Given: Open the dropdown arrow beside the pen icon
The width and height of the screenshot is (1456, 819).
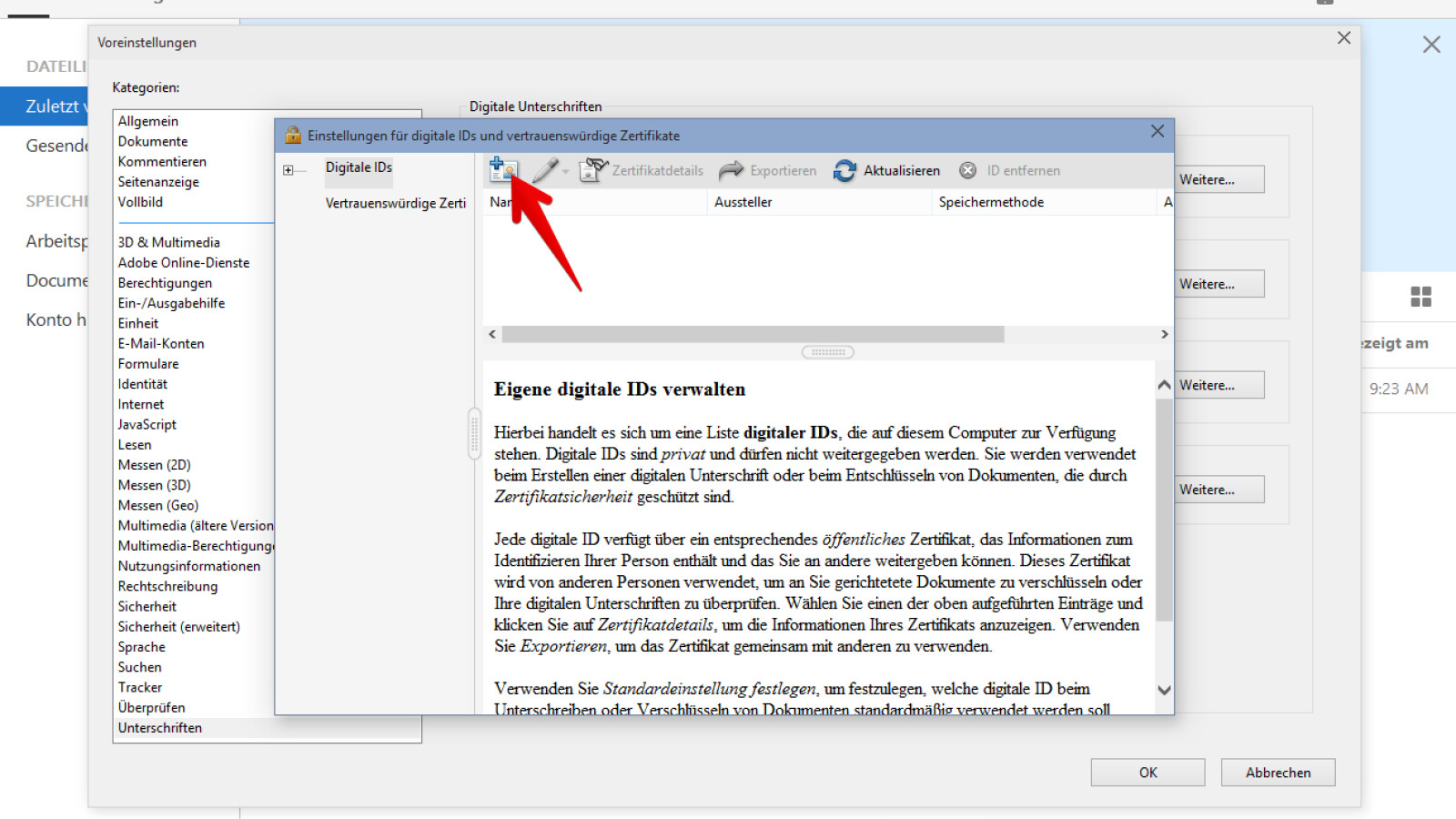Looking at the screenshot, I should pyautogui.click(x=566, y=173).
